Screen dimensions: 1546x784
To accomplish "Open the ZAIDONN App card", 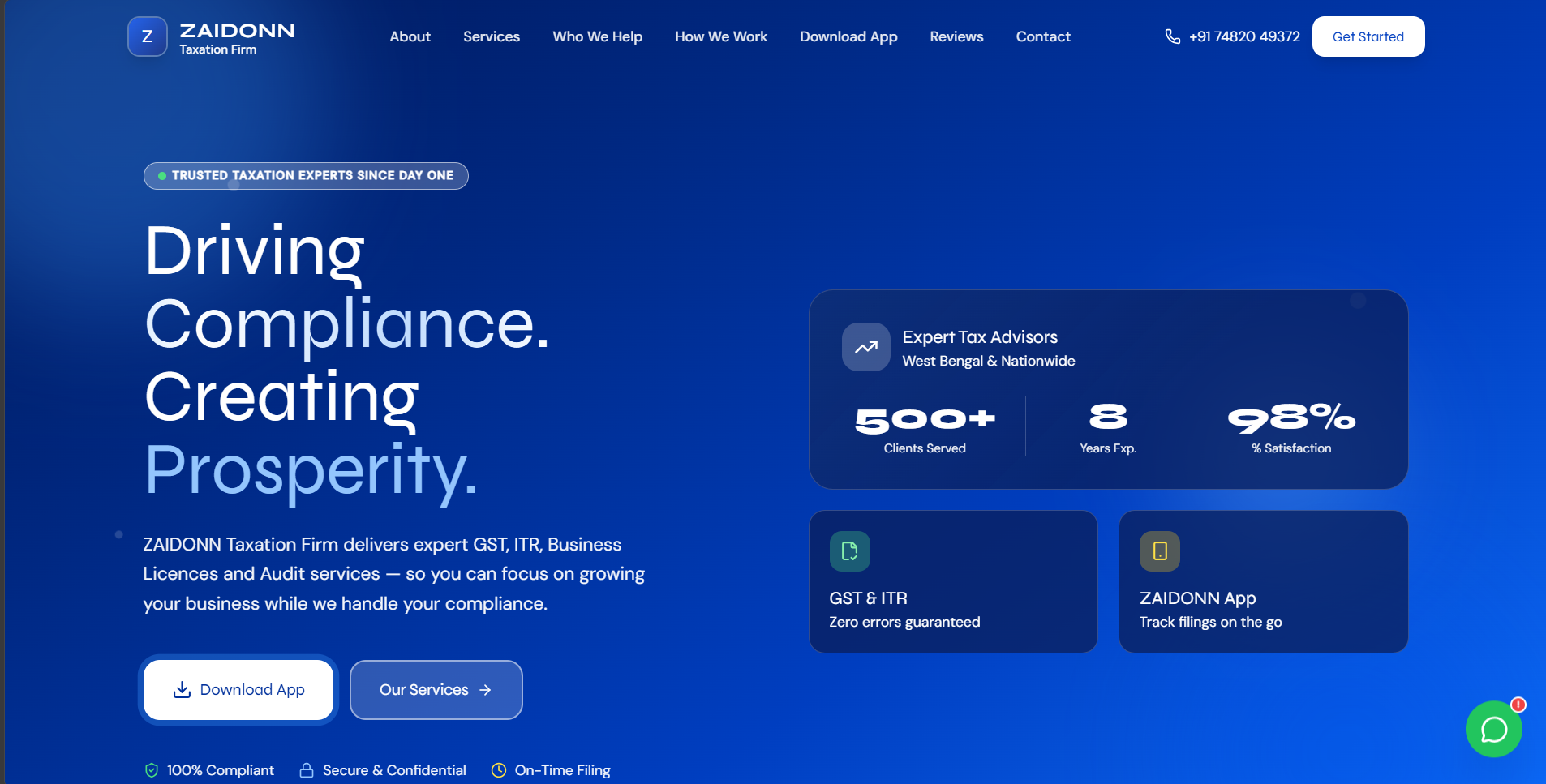I will 1264,581.
